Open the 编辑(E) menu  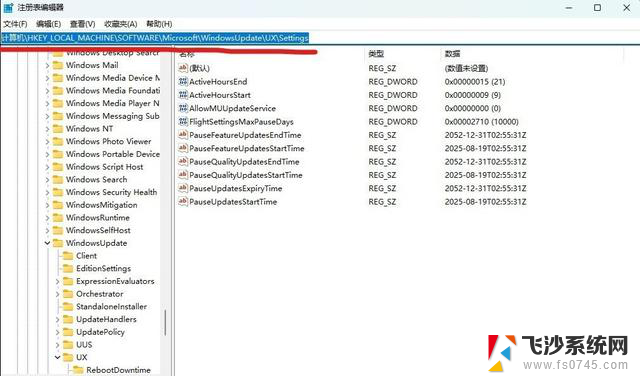[49, 24]
